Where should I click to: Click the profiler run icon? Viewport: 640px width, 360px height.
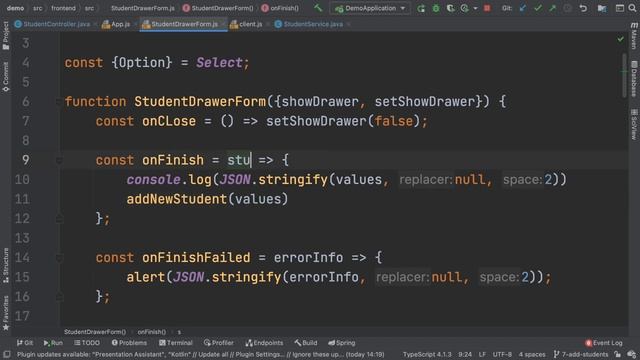point(464,8)
